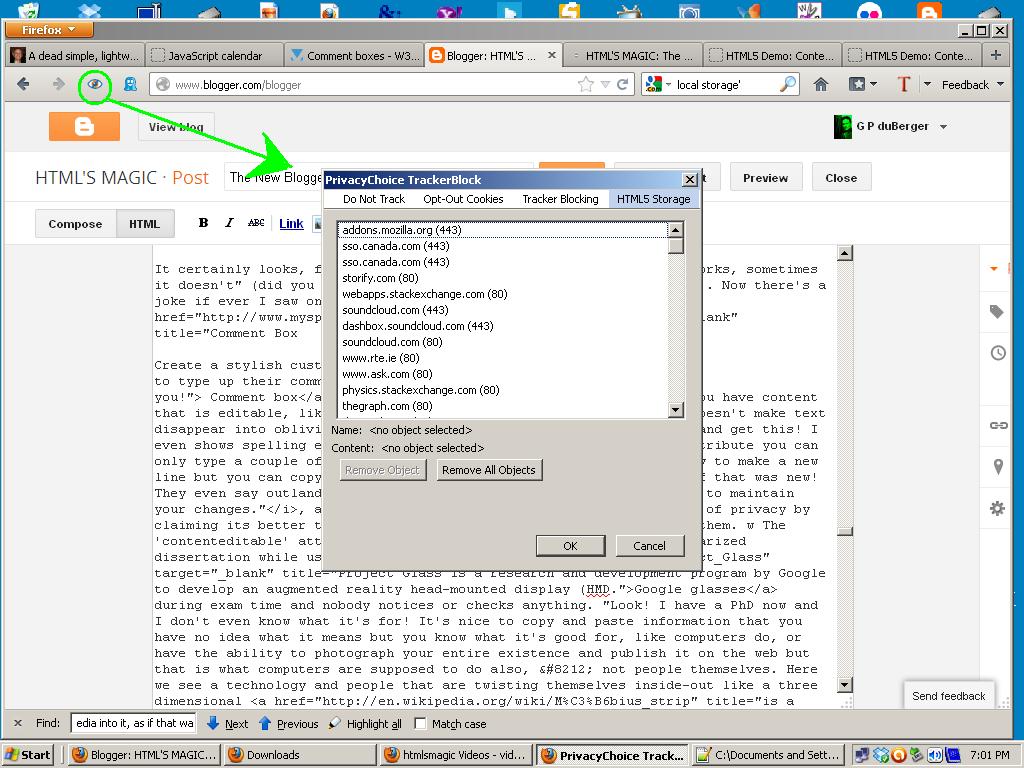This screenshot has width=1024, height=768.
Task: Switch editor to HTML mode
Action: point(144,224)
